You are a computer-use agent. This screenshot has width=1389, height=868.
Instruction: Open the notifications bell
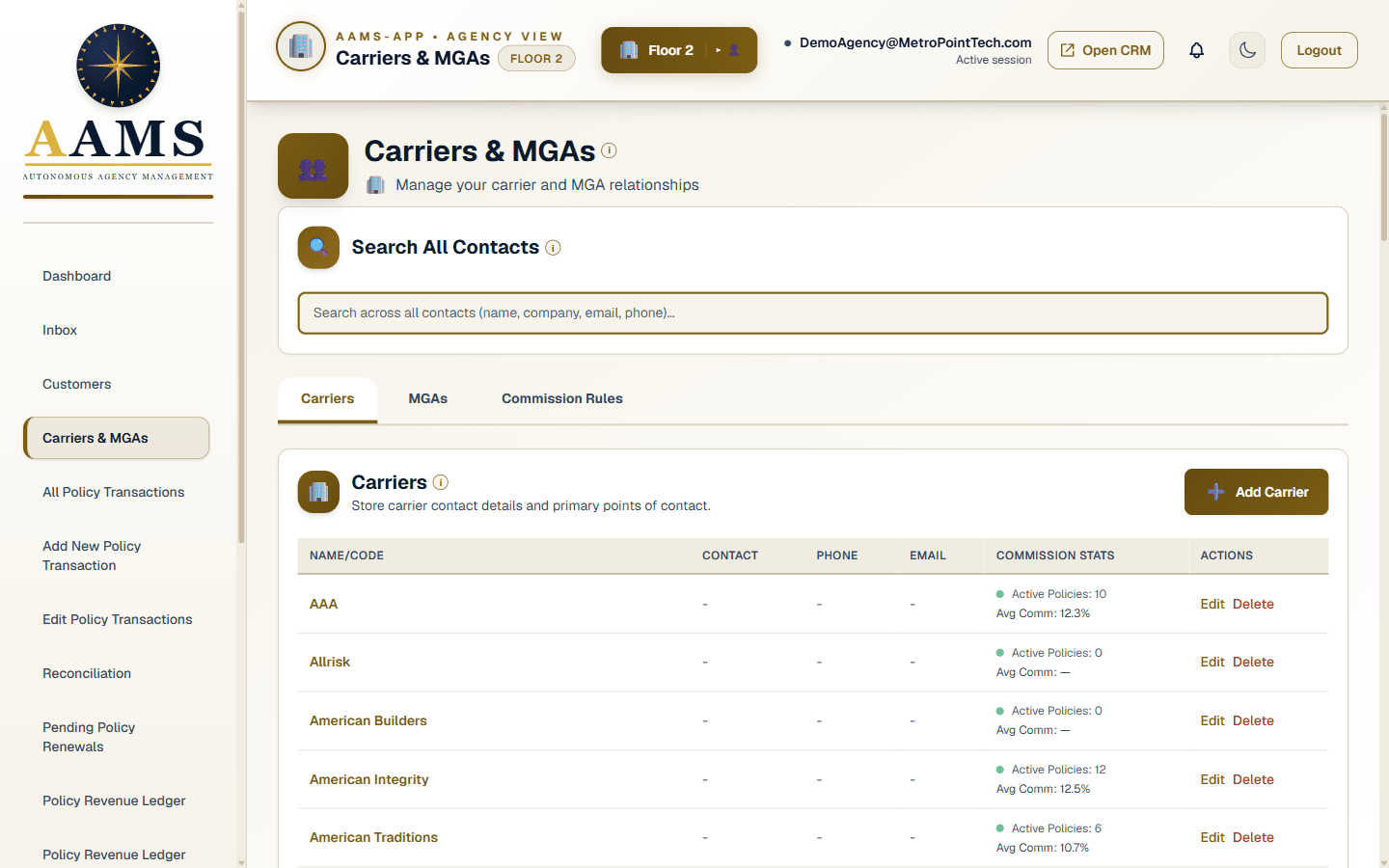(x=1196, y=50)
